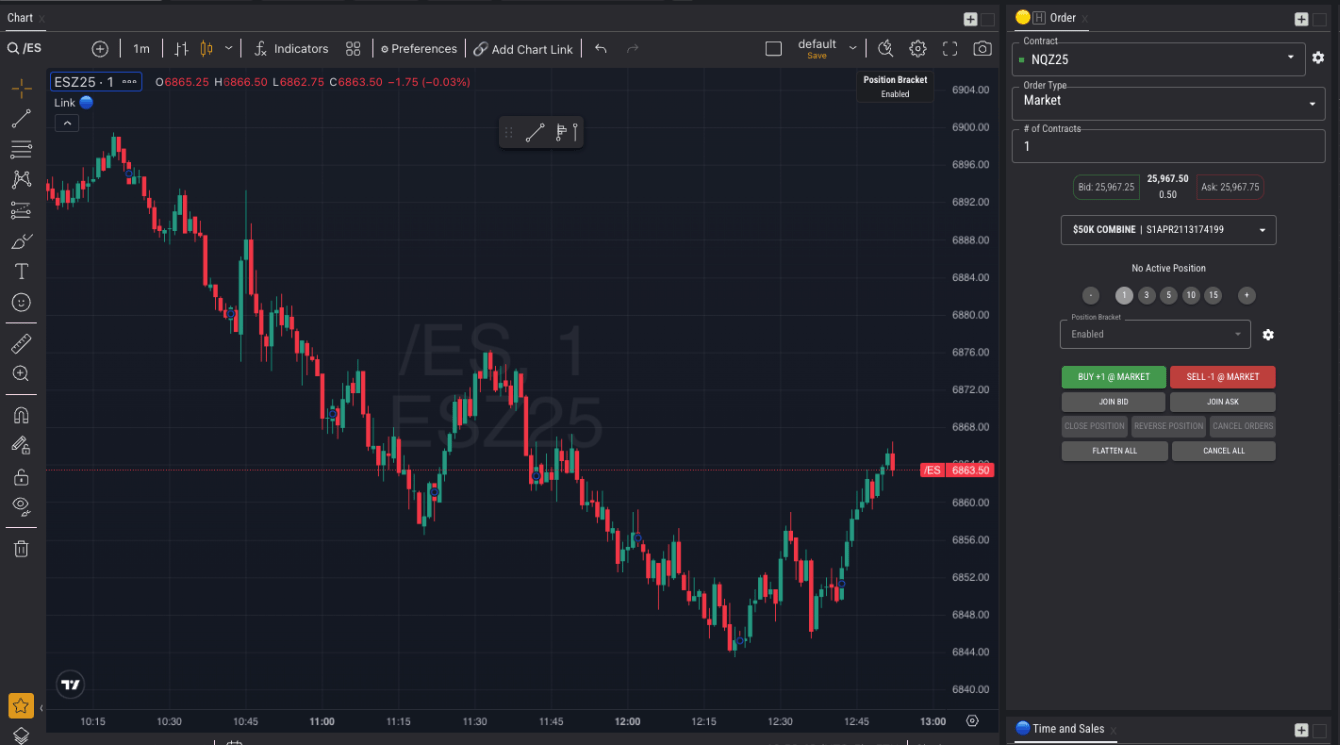The height and width of the screenshot is (745, 1340).
Task: Activate the zoom in tool
Action: click(21, 374)
